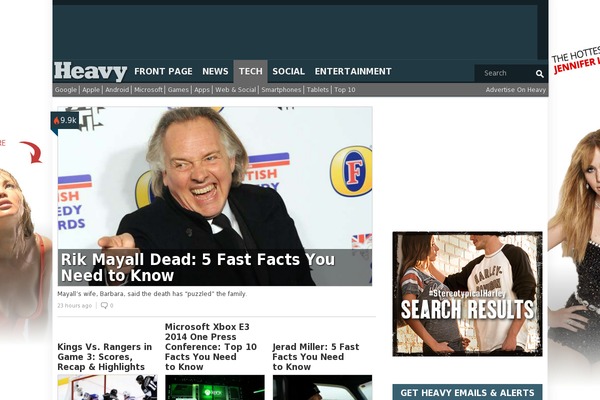Screen dimensions: 600x400
Task: Open Microsoft Xbox E3 2014 article headline
Action: [211, 347]
